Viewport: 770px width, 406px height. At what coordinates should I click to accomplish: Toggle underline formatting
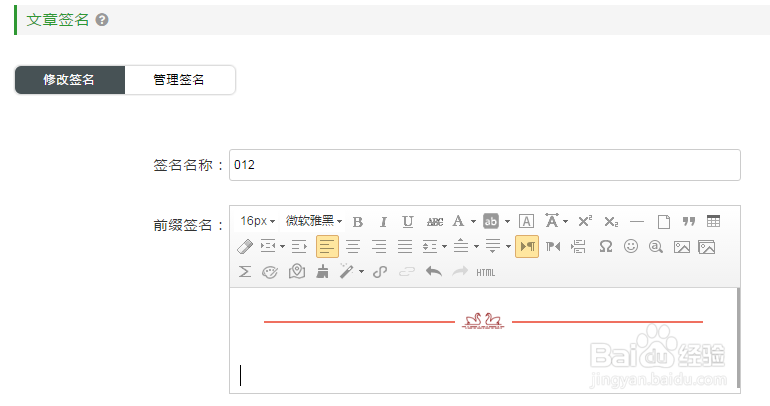408,222
